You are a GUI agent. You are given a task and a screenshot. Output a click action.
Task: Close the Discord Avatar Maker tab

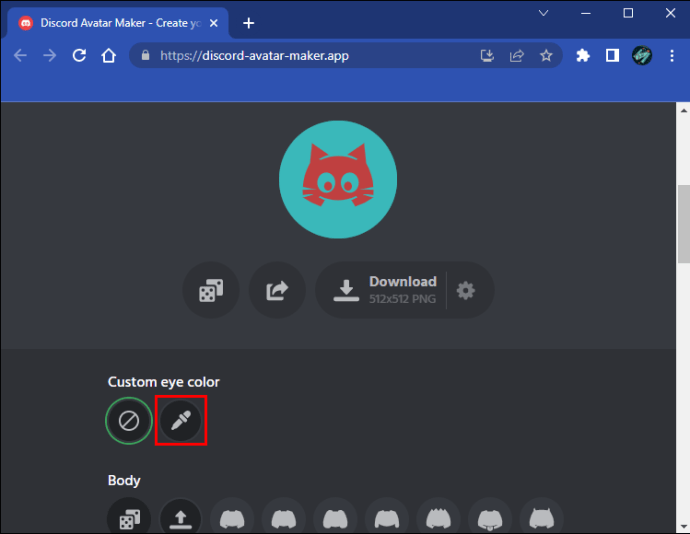tap(214, 23)
